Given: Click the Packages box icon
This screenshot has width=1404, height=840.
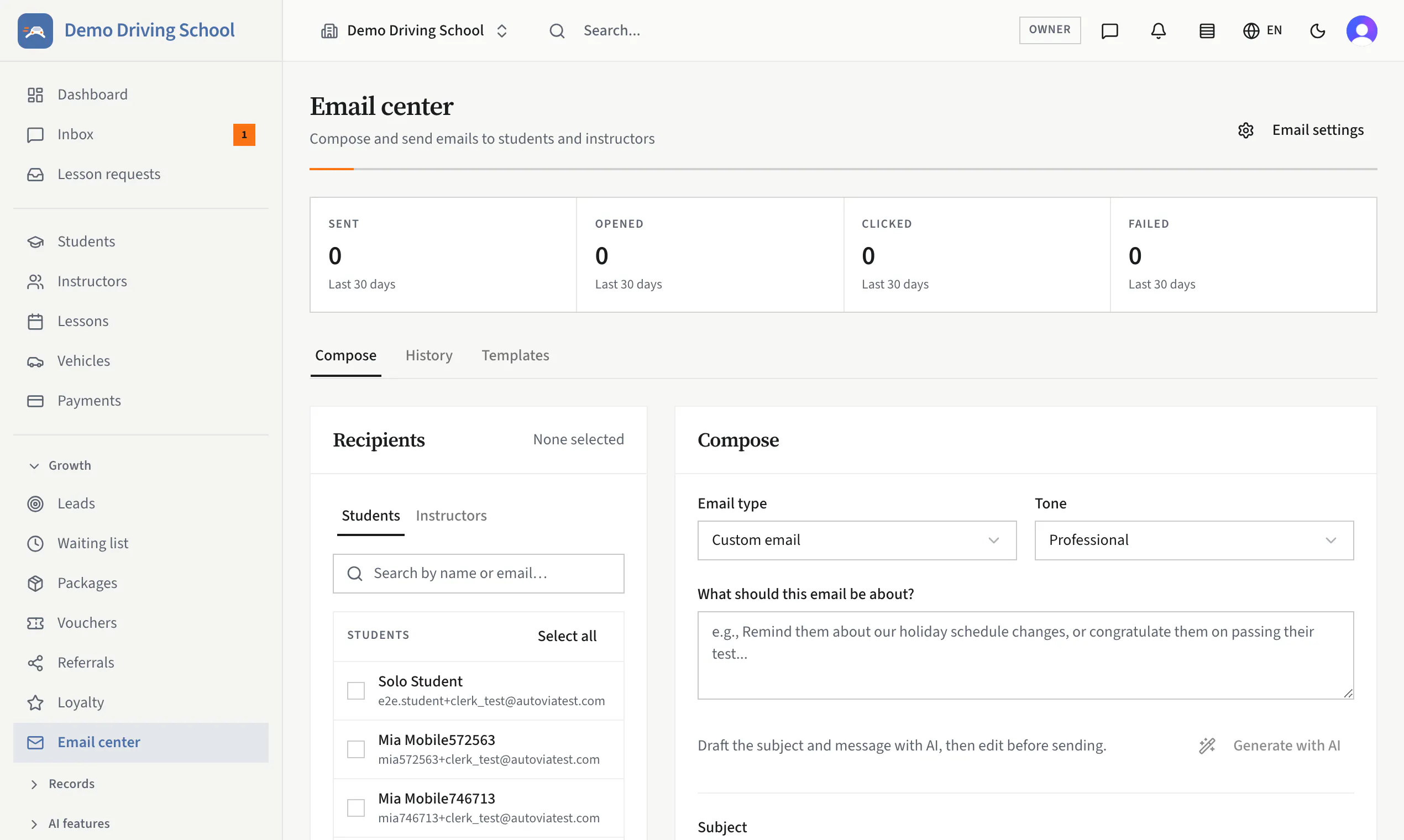Looking at the screenshot, I should pyautogui.click(x=35, y=583).
